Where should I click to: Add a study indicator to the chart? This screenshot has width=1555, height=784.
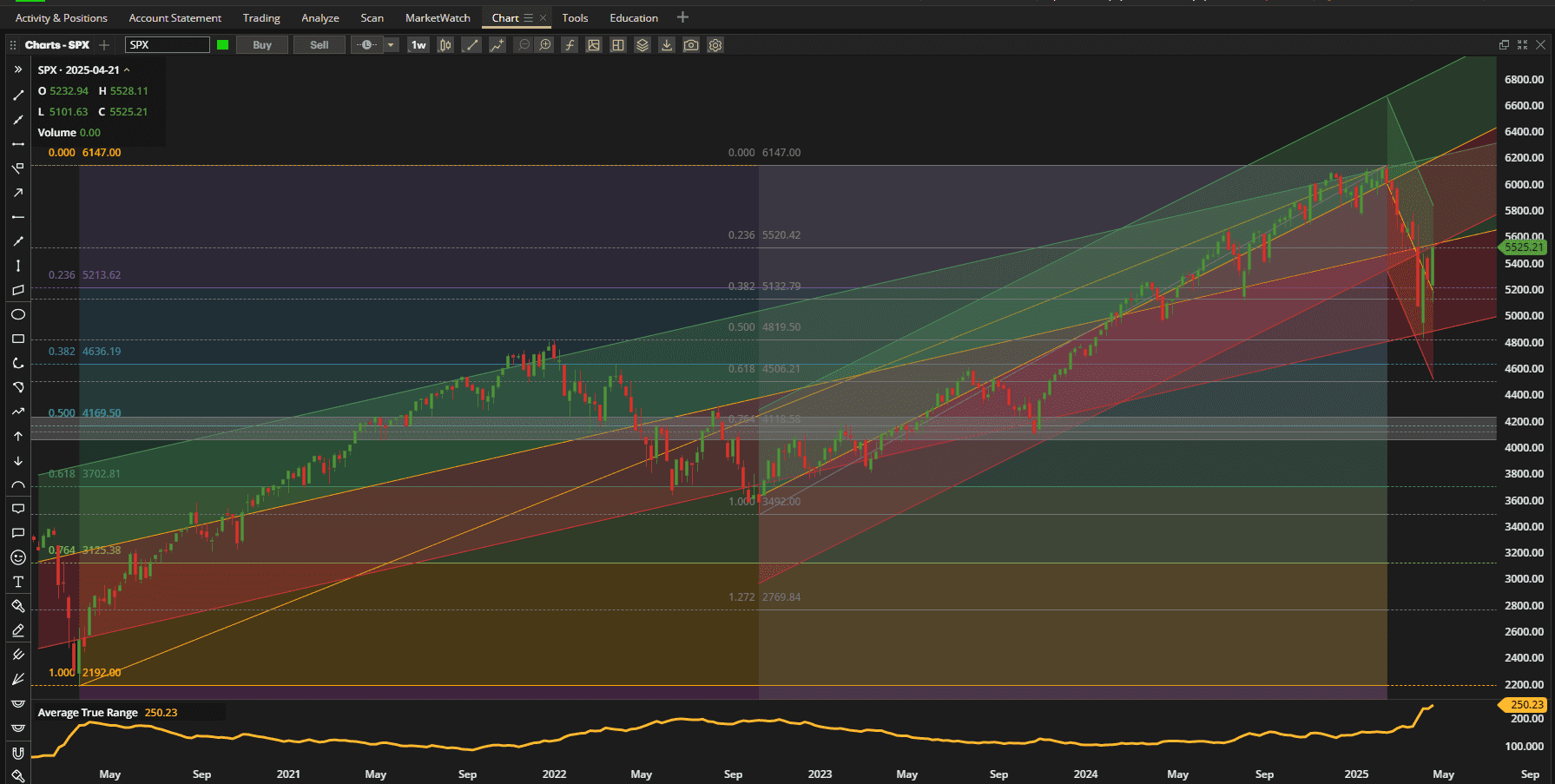[497, 45]
